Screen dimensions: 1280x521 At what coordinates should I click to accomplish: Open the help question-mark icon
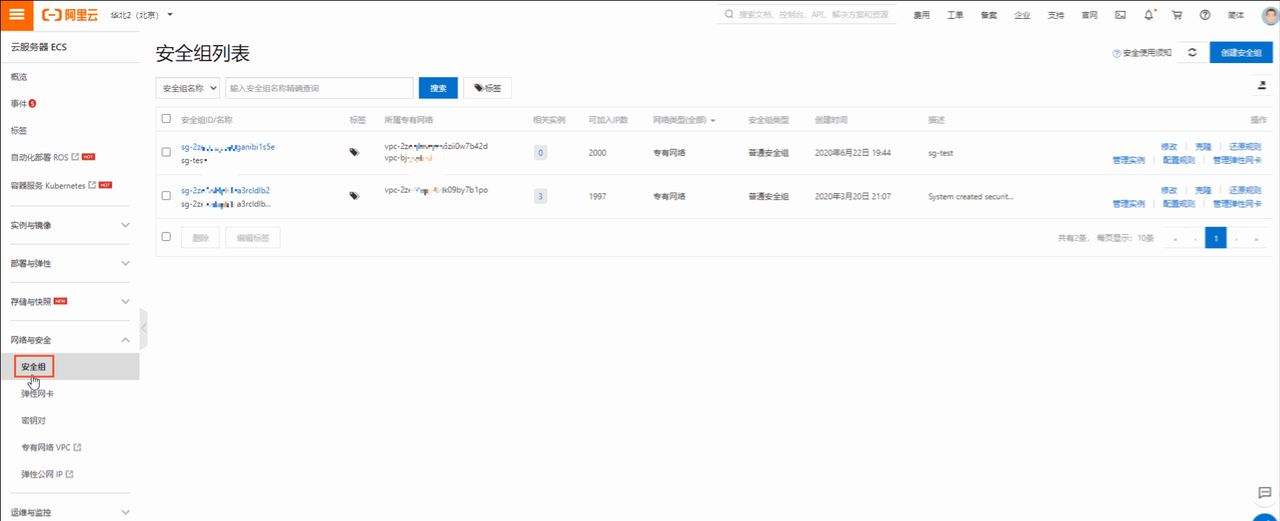tap(1205, 15)
